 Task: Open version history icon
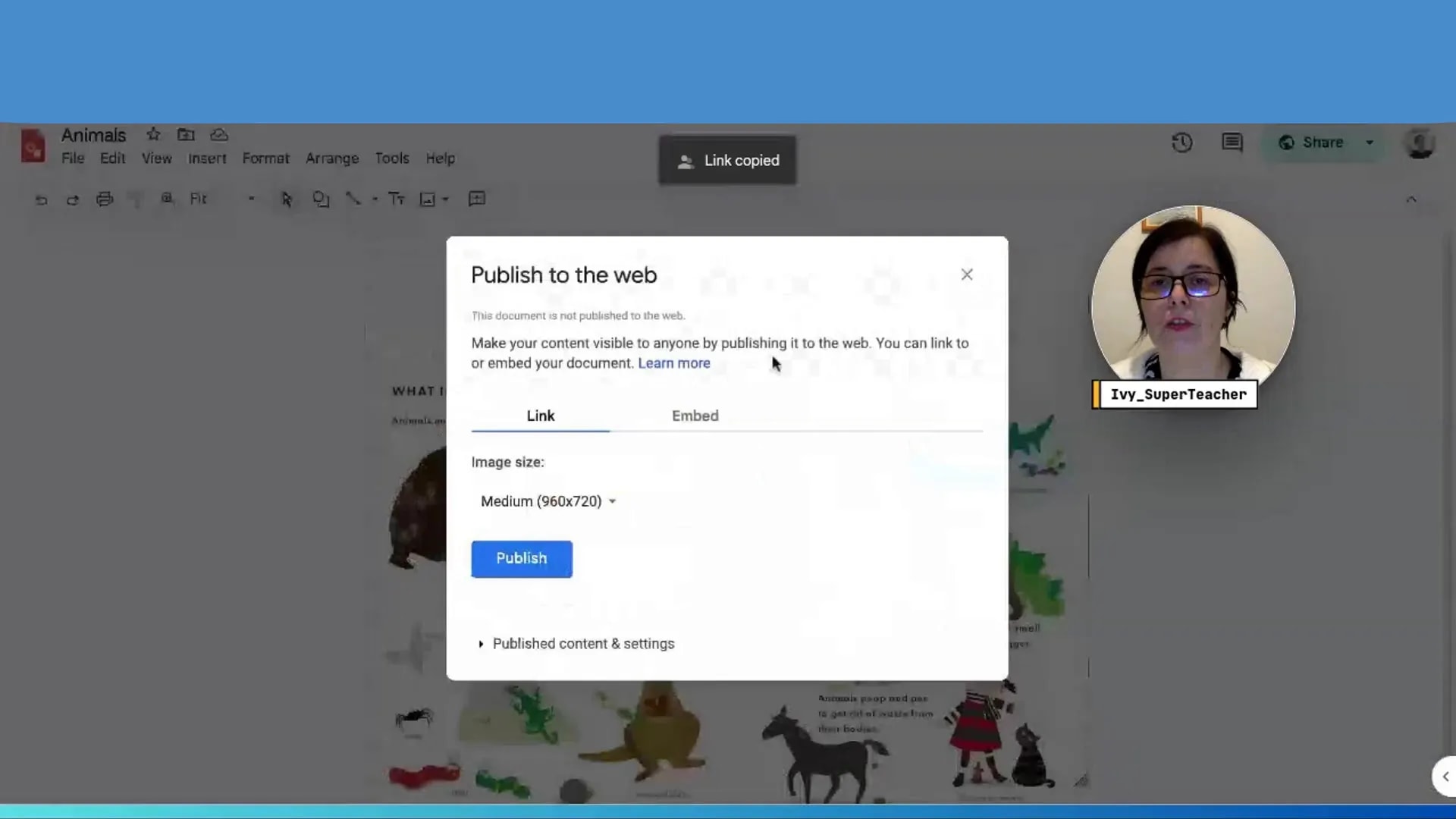point(1183,143)
